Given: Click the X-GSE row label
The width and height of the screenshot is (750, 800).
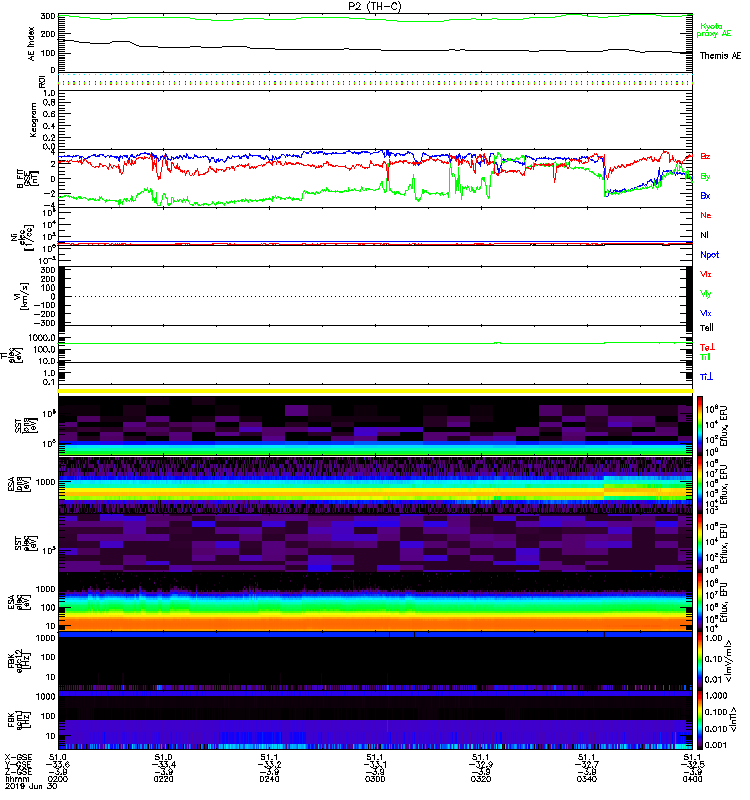Looking at the screenshot, I should 17,757.
